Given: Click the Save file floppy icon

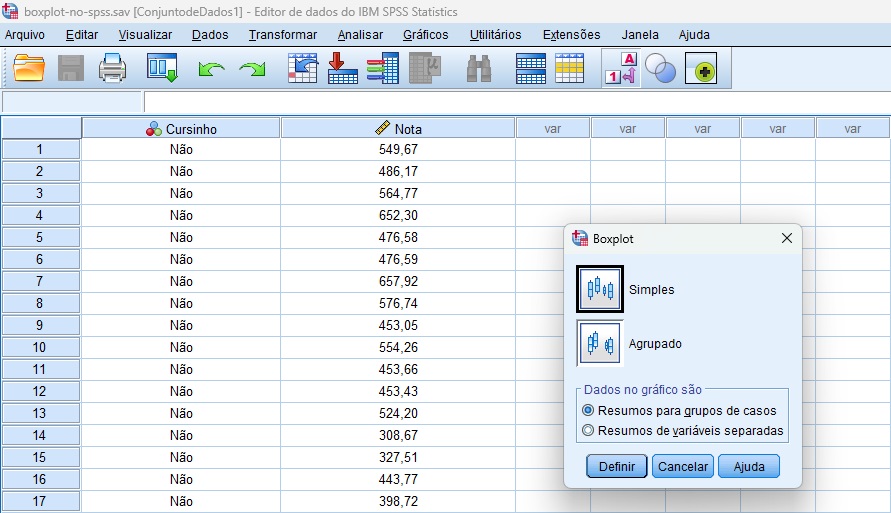Looking at the screenshot, I should [71, 68].
